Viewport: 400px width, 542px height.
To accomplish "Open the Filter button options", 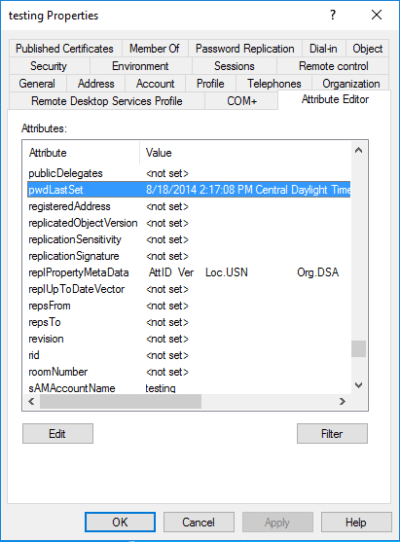I will click(332, 433).
